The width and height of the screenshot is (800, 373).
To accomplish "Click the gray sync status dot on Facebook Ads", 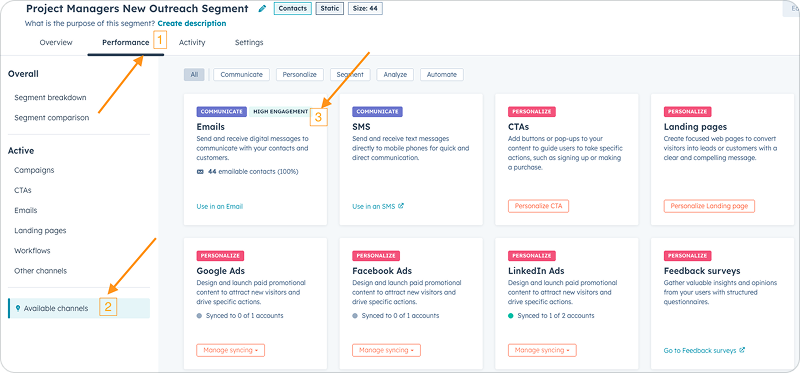I will coord(355,316).
